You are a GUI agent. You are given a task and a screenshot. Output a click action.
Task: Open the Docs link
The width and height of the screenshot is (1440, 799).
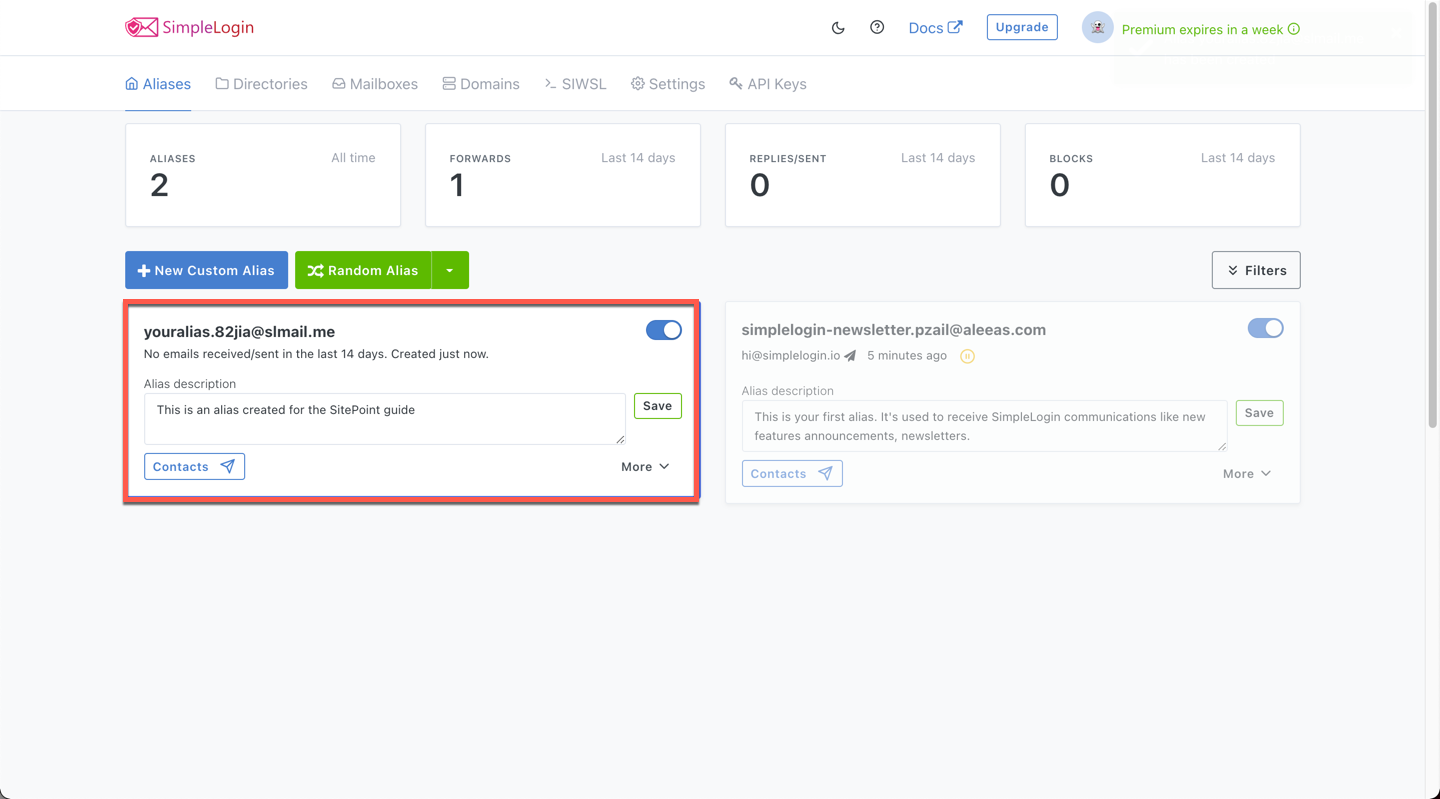tap(935, 28)
